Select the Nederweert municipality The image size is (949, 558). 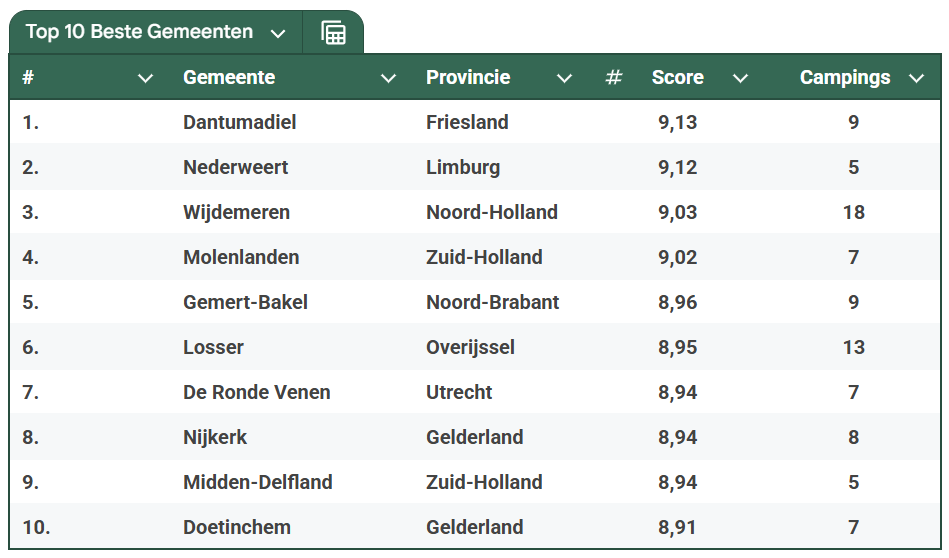pos(235,167)
